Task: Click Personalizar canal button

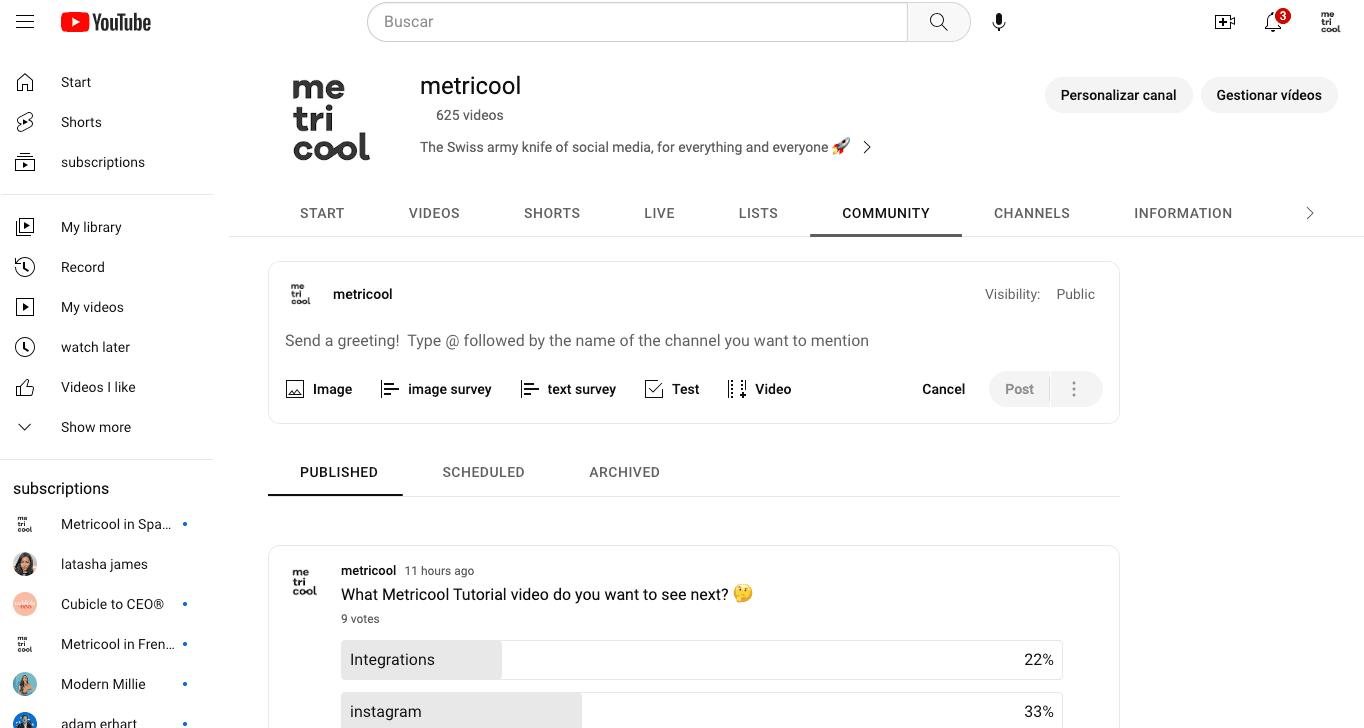Action: click(x=1118, y=95)
